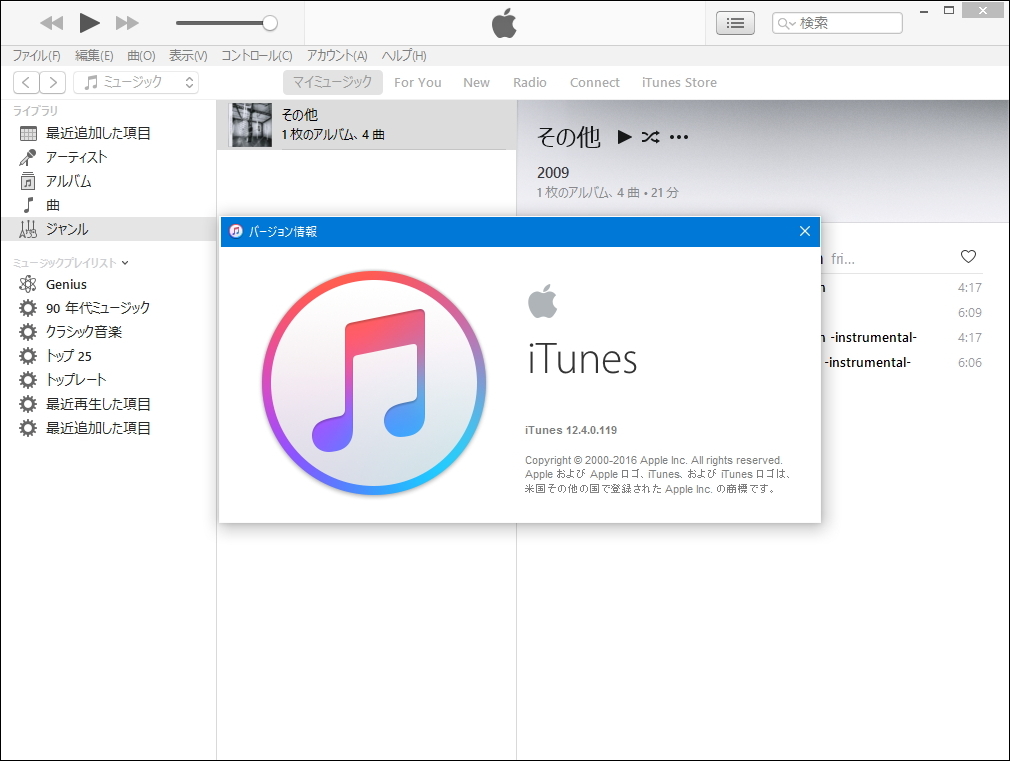Viewport: 1010px width, 761px height.
Task: Open the more options ellipsis next to その他
Action: coord(679,136)
